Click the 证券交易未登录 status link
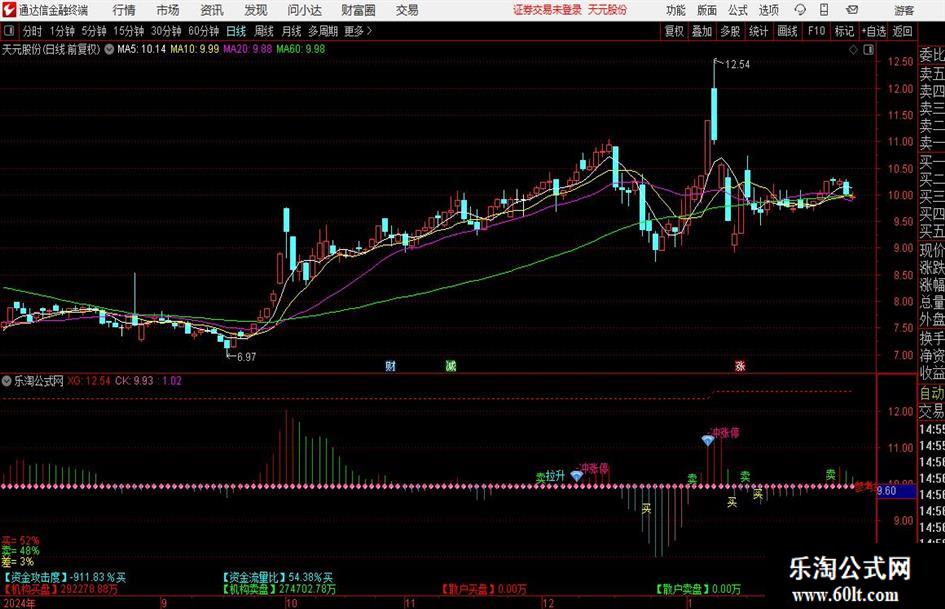945x609 pixels. pos(547,10)
